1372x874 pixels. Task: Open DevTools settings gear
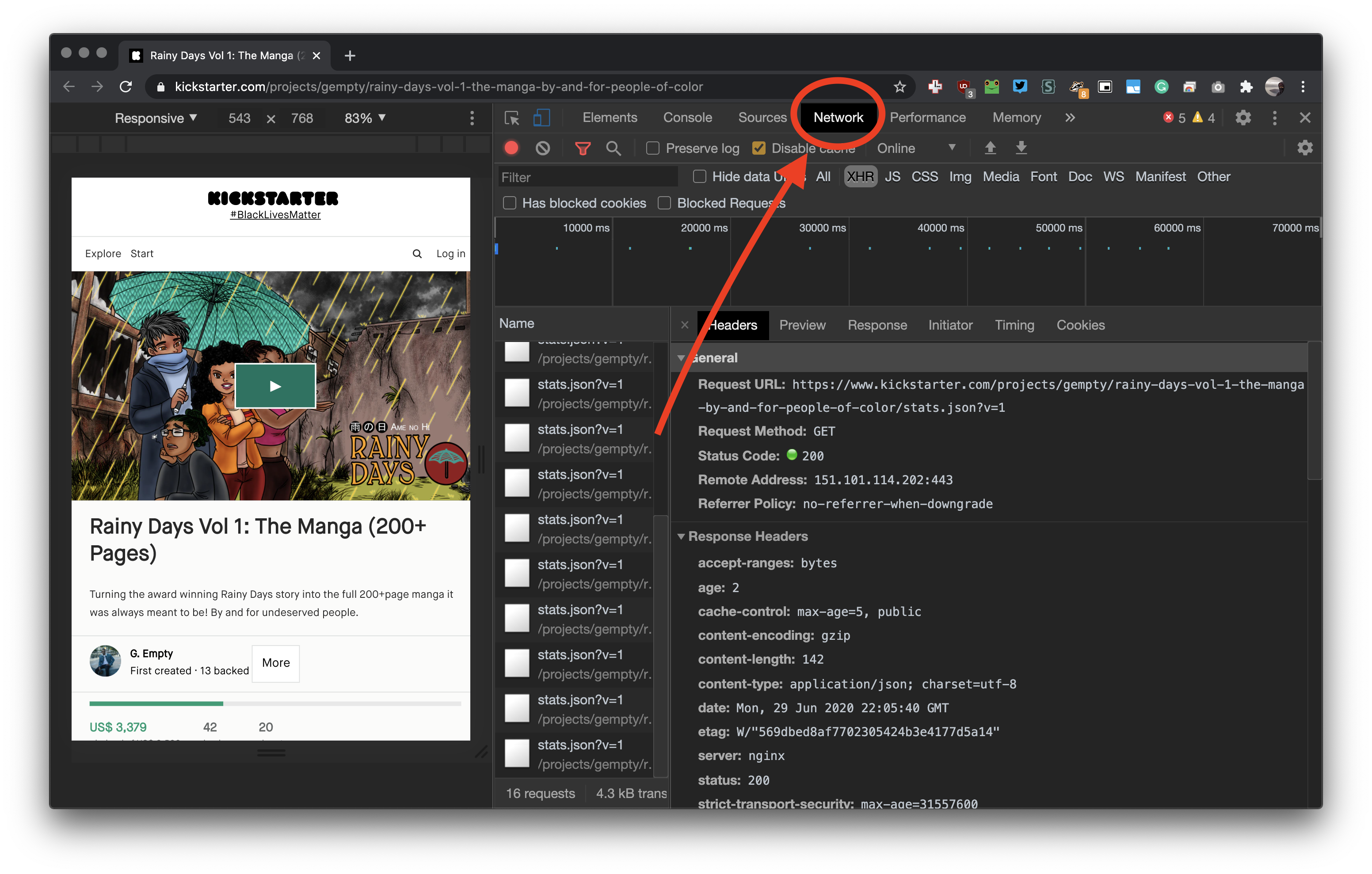point(1243,118)
